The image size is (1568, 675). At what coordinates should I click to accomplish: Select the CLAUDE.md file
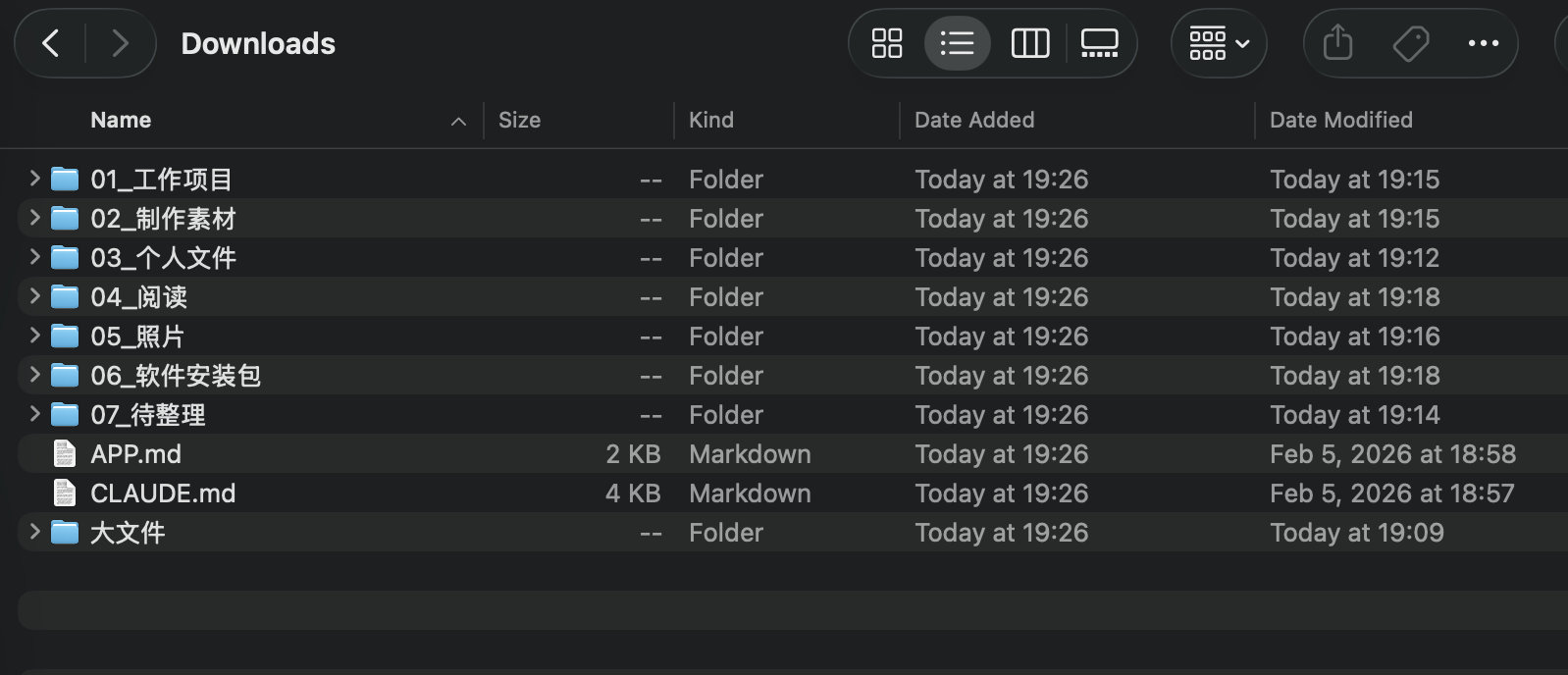(163, 493)
